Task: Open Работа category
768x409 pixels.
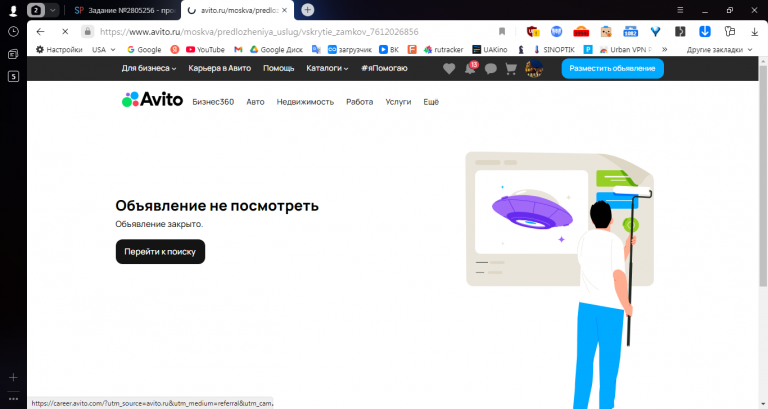Action: click(x=360, y=102)
